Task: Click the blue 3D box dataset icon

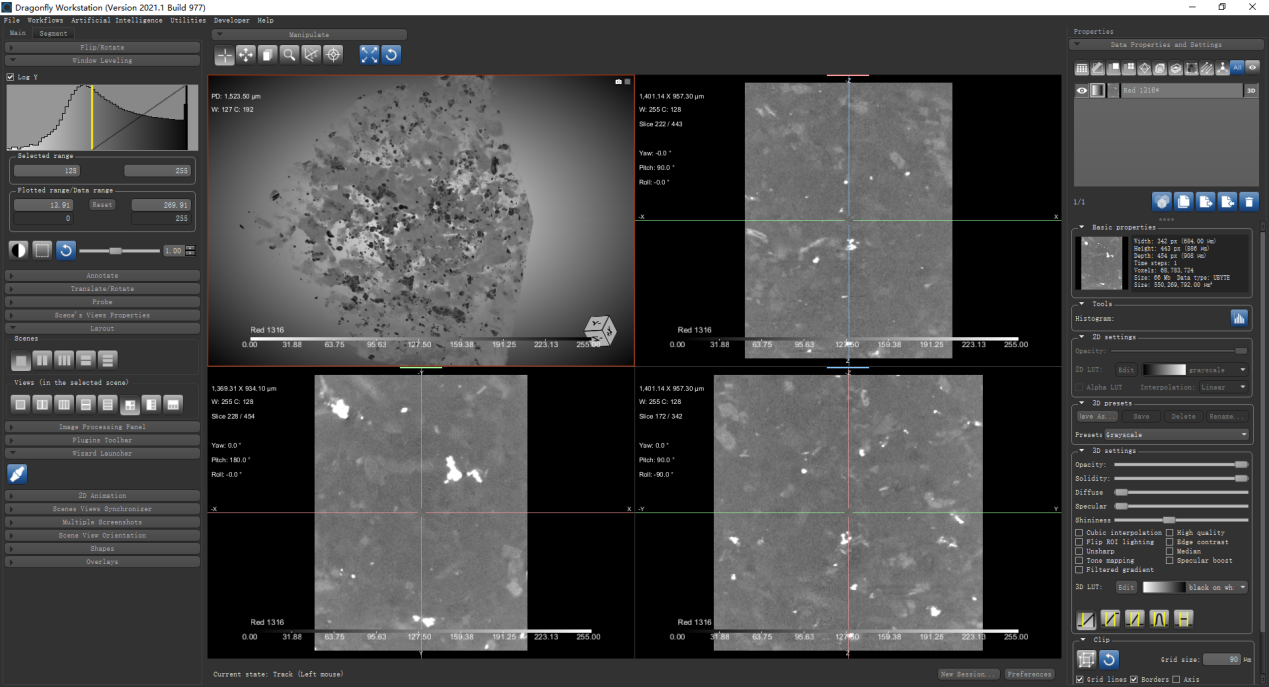Action: [x=1161, y=201]
